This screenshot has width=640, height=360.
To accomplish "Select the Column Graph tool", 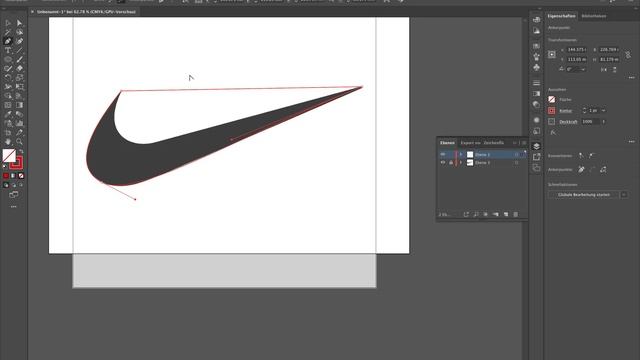I will tap(19, 123).
